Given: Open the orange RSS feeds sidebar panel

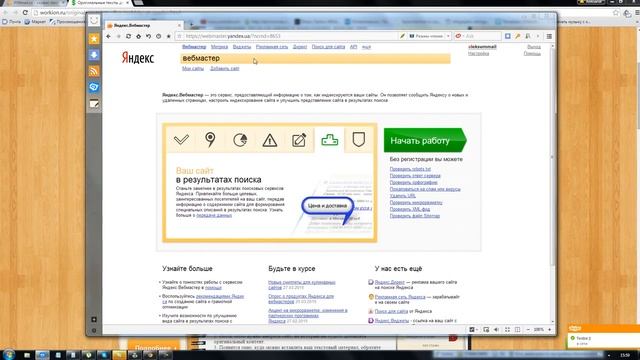Looking at the screenshot, I should 94,71.
